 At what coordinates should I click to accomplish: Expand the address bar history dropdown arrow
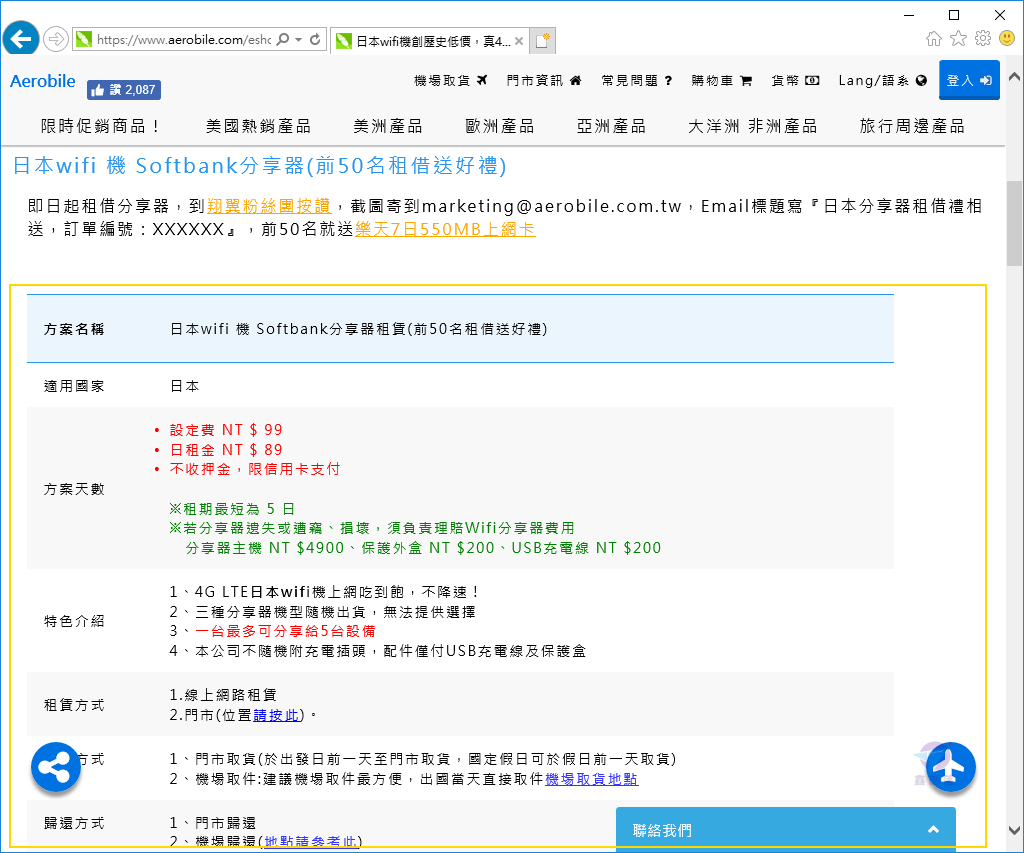tap(298, 40)
